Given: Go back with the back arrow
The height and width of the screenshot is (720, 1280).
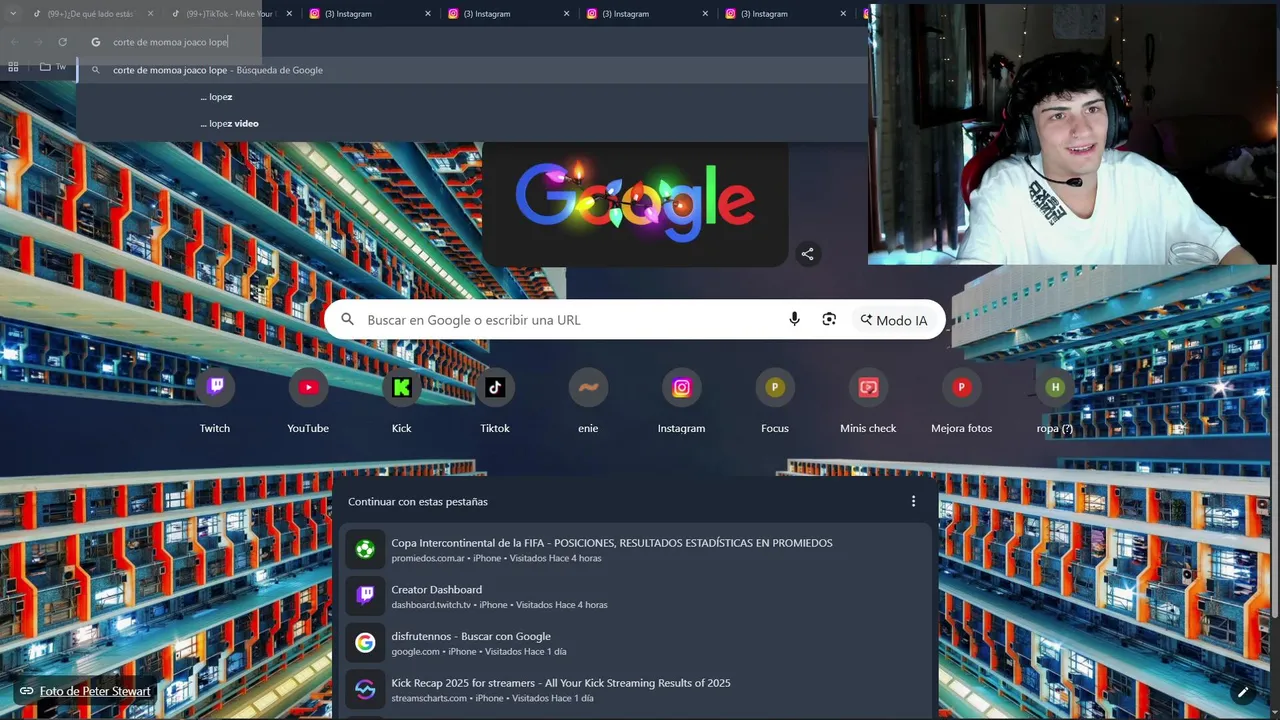Looking at the screenshot, I should [14, 42].
